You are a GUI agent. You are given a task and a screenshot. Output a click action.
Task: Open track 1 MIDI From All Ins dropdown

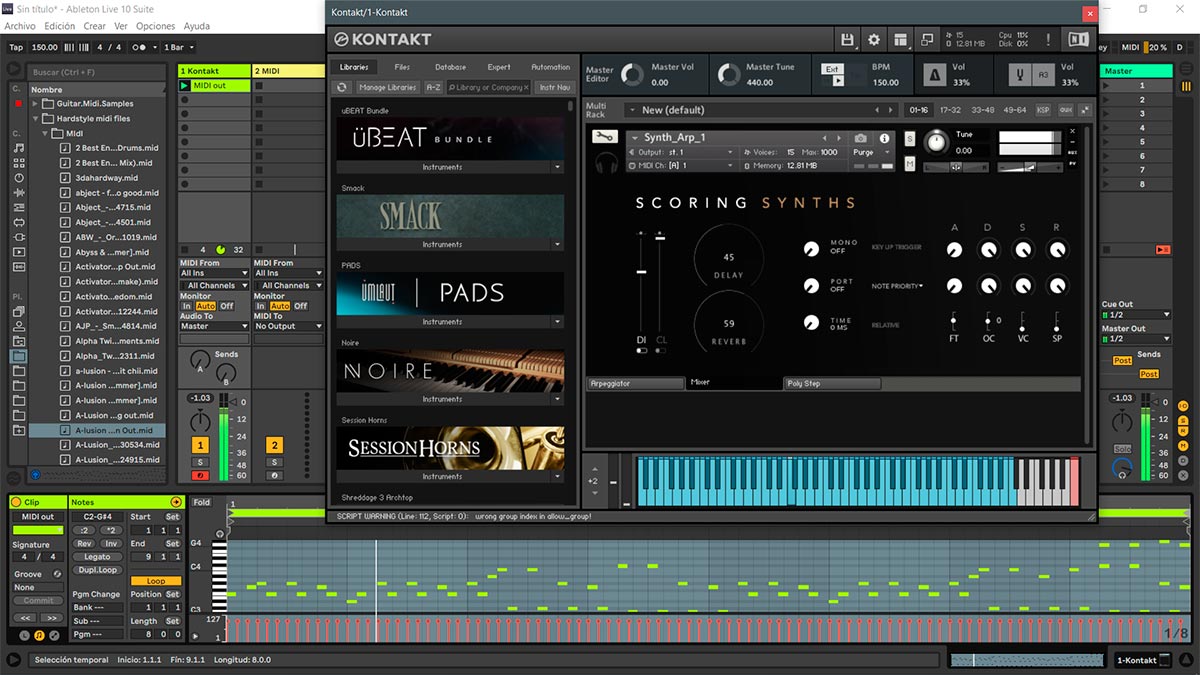[x=214, y=273]
